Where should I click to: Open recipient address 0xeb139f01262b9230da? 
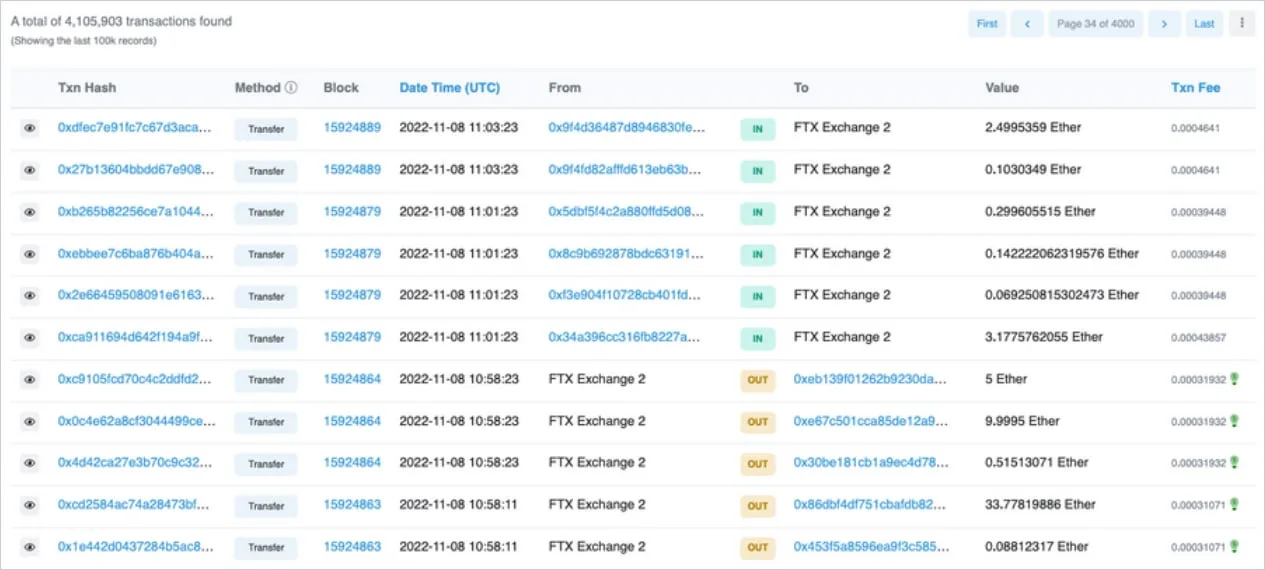coord(872,379)
